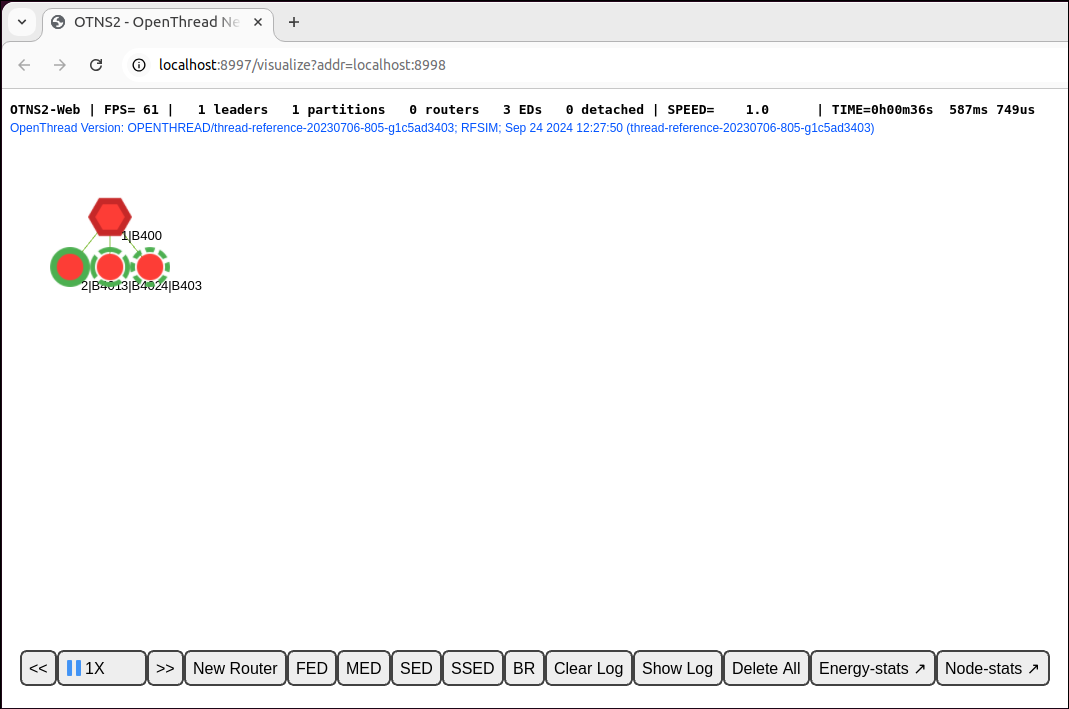Select end device node 4|B403
The width and height of the screenshot is (1069, 709).
pos(149,266)
